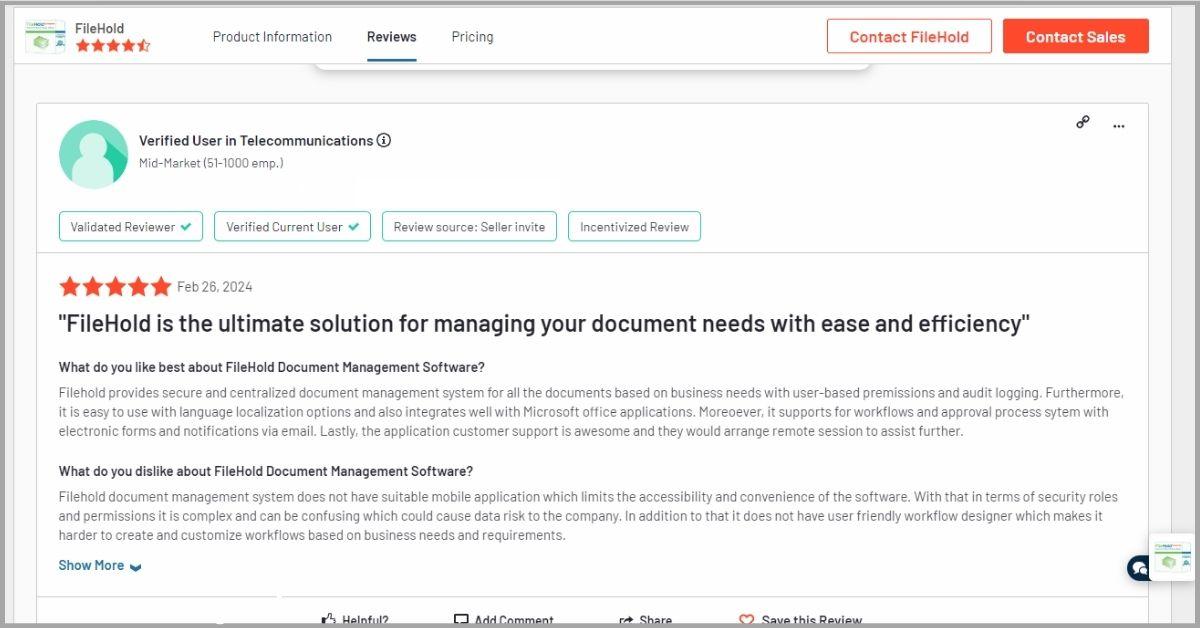
Task: Click the info icon next to Verified User
Action: click(x=384, y=140)
